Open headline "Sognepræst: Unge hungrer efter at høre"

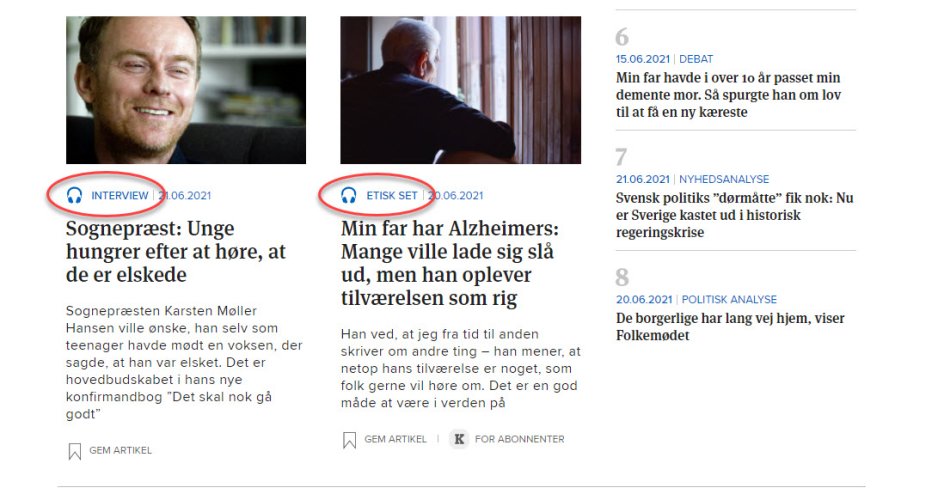coord(176,252)
